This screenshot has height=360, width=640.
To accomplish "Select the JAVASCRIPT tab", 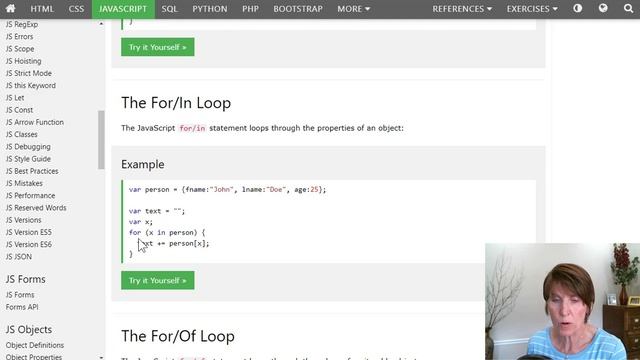I will (123, 9).
